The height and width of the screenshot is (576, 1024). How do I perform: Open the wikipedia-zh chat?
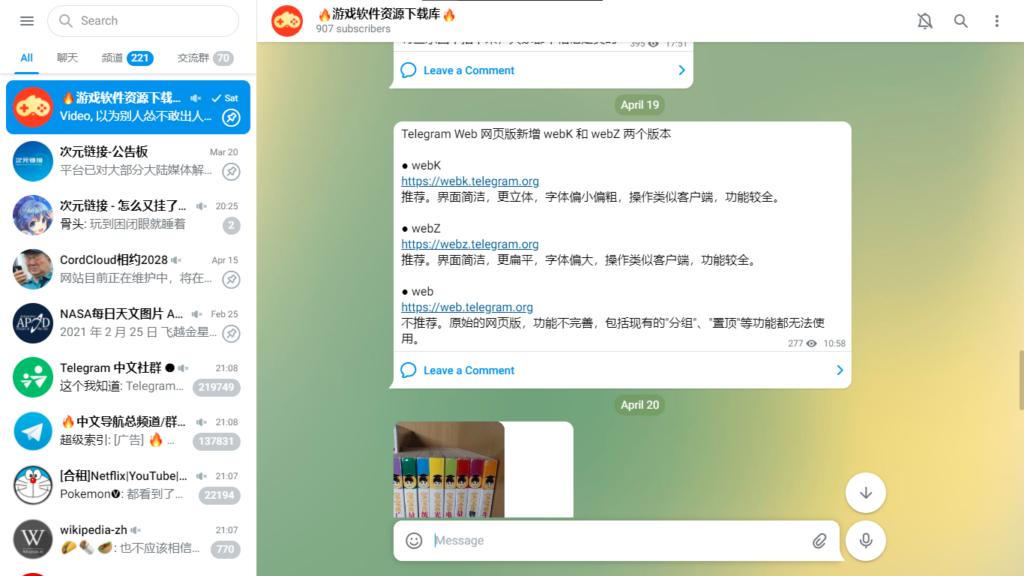tap(128, 539)
